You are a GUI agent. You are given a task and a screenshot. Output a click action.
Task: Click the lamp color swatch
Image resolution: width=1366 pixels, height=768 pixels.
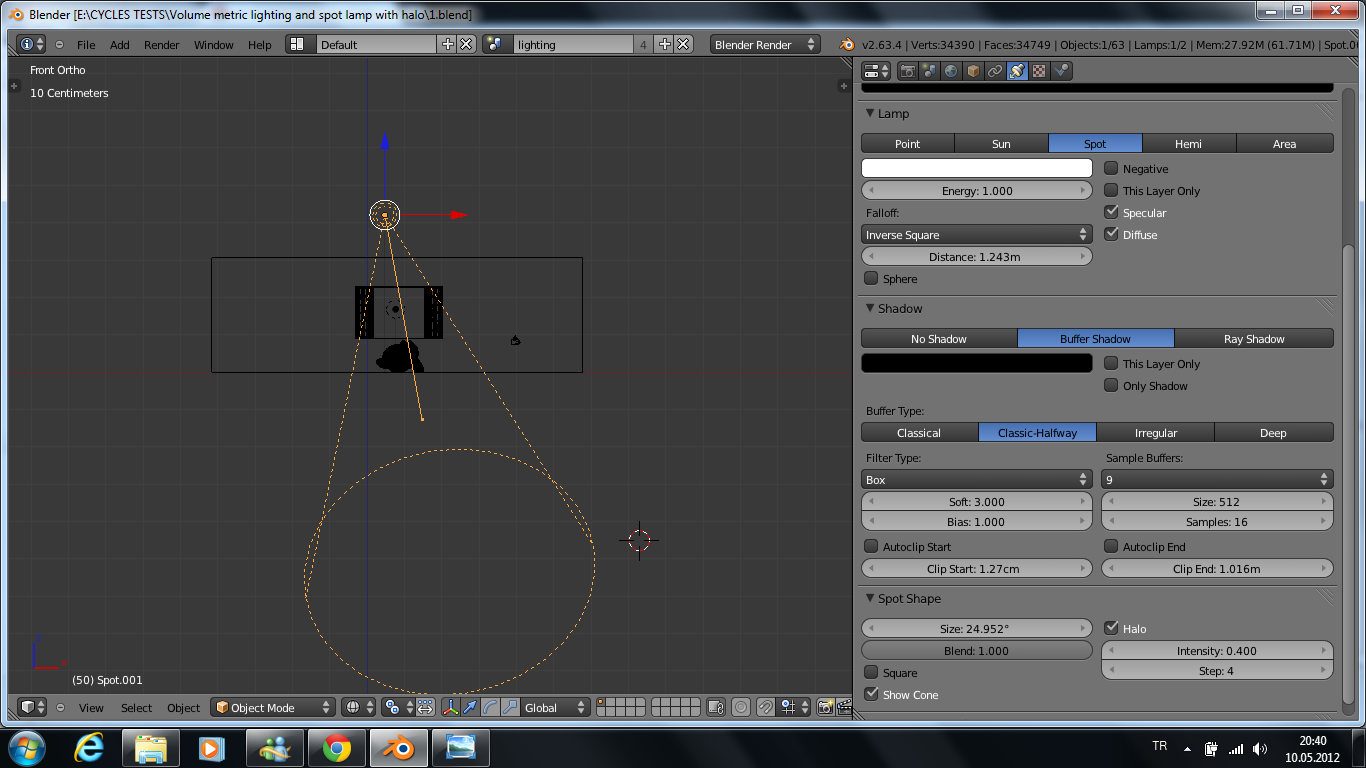(976, 167)
